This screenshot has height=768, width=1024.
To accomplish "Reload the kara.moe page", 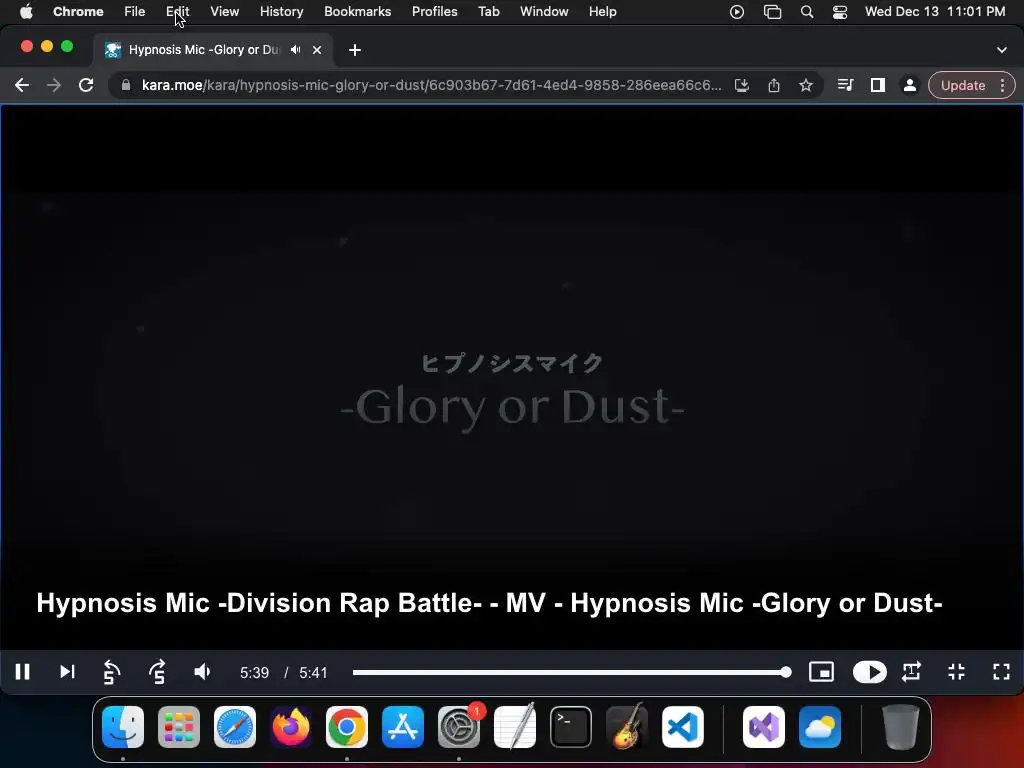I will click(x=86, y=86).
